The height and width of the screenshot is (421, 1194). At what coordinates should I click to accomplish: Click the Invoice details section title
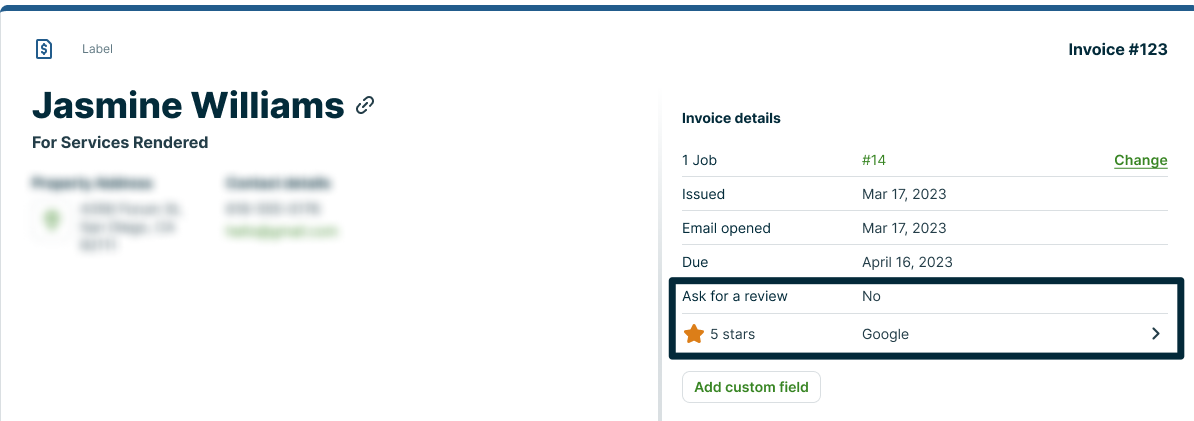coord(731,118)
